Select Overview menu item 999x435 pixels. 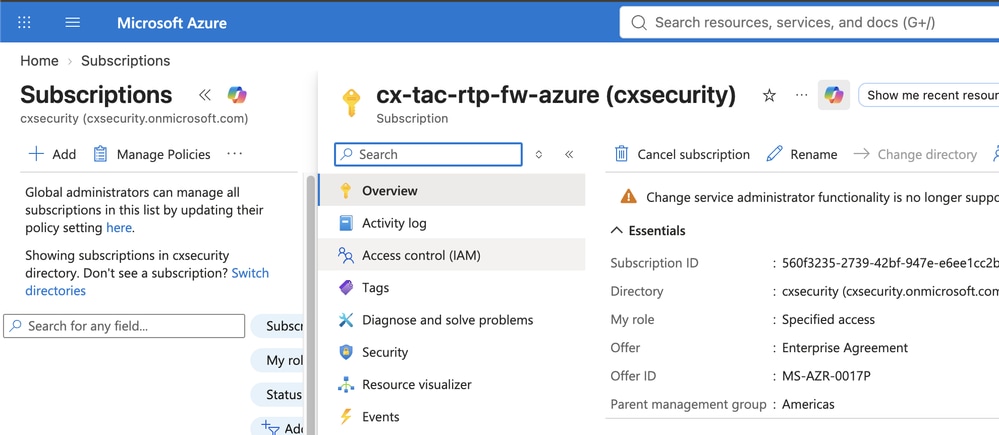(x=452, y=190)
